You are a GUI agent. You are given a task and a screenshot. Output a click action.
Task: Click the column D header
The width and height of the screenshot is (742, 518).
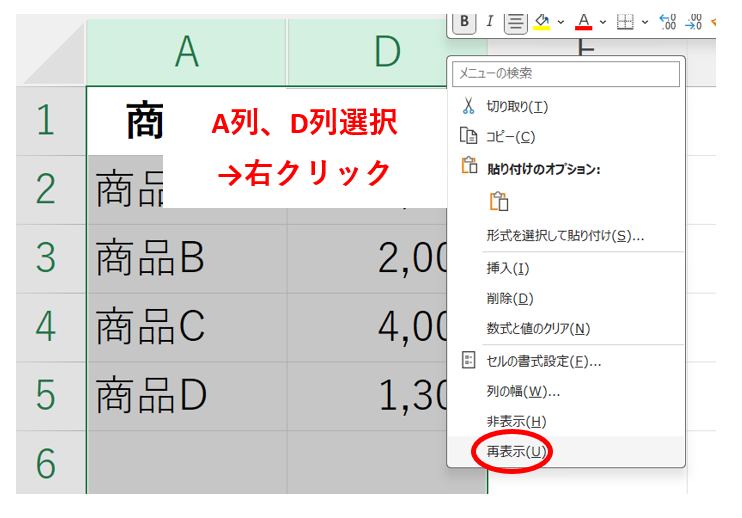pyautogui.click(x=386, y=52)
